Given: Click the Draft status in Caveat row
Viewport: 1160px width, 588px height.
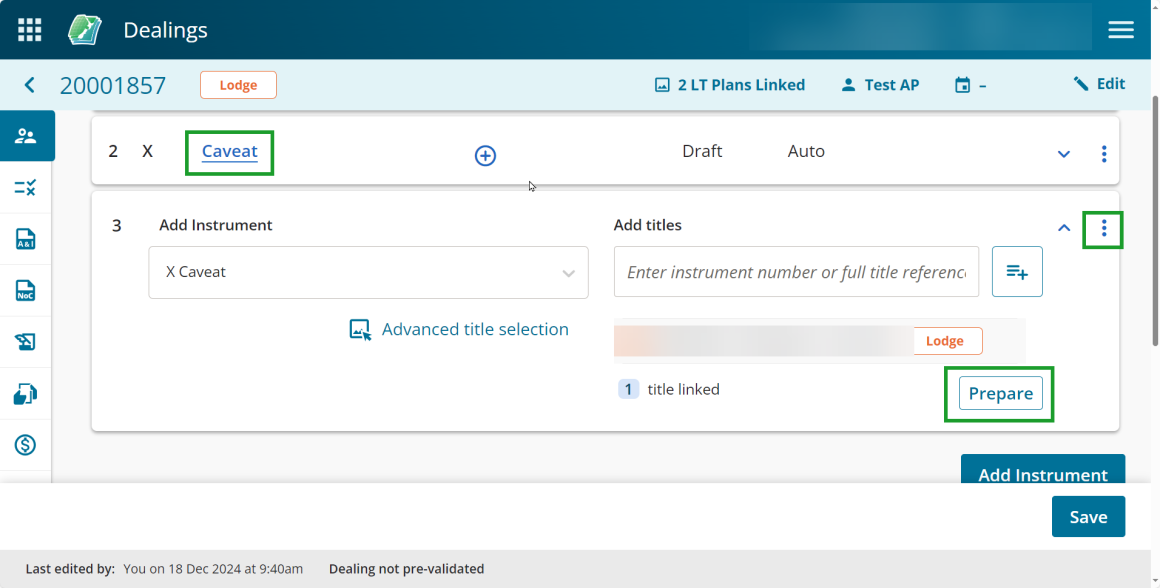Looking at the screenshot, I should pos(702,151).
